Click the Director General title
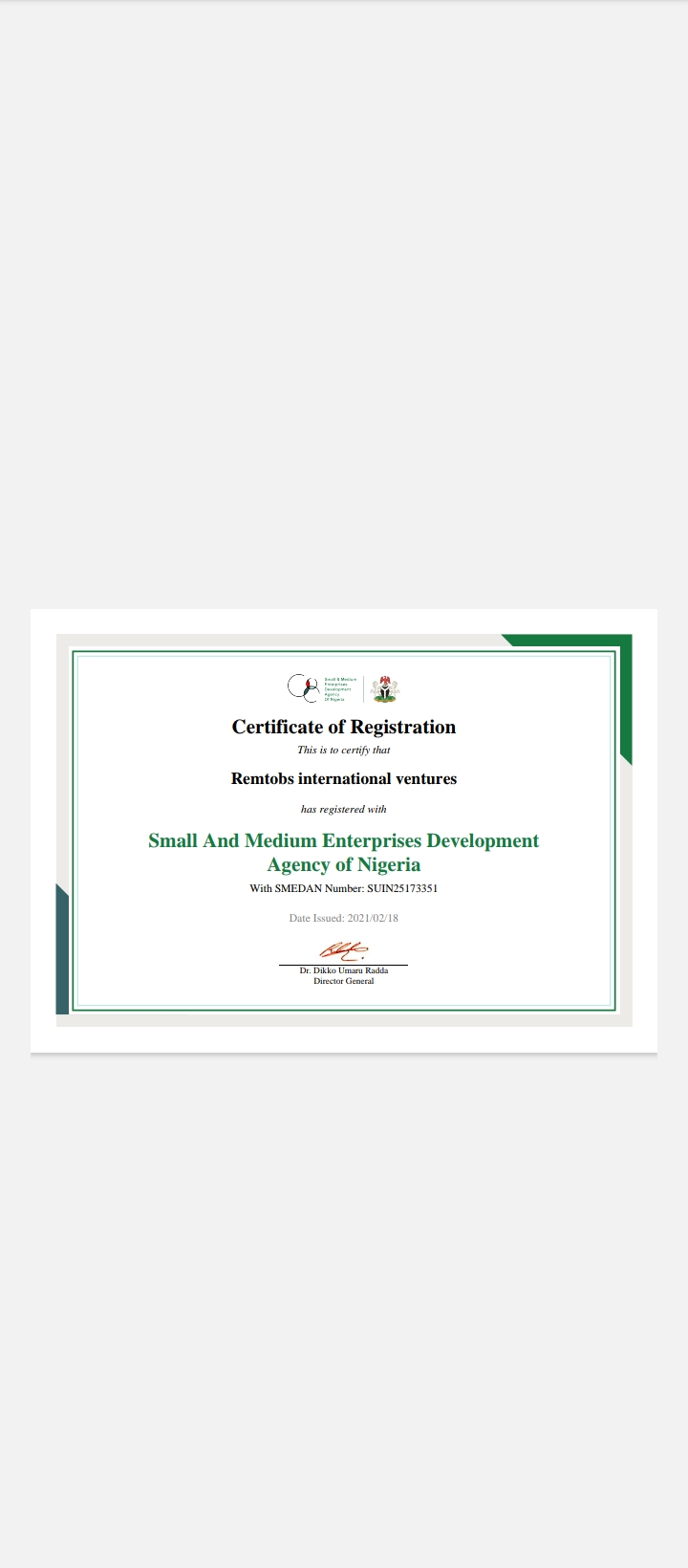688x1568 pixels. coord(344,982)
